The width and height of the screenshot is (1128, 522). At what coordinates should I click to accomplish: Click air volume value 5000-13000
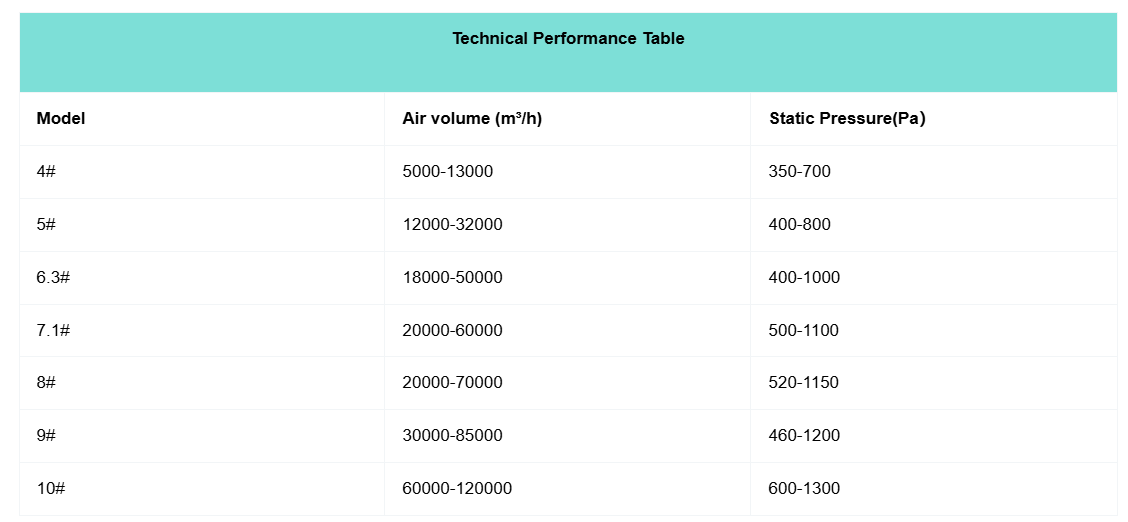(x=448, y=172)
